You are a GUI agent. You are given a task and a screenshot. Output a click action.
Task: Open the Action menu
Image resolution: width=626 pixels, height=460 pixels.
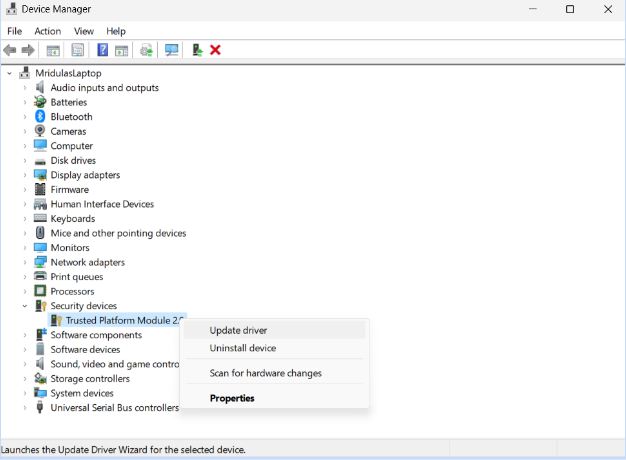click(48, 31)
